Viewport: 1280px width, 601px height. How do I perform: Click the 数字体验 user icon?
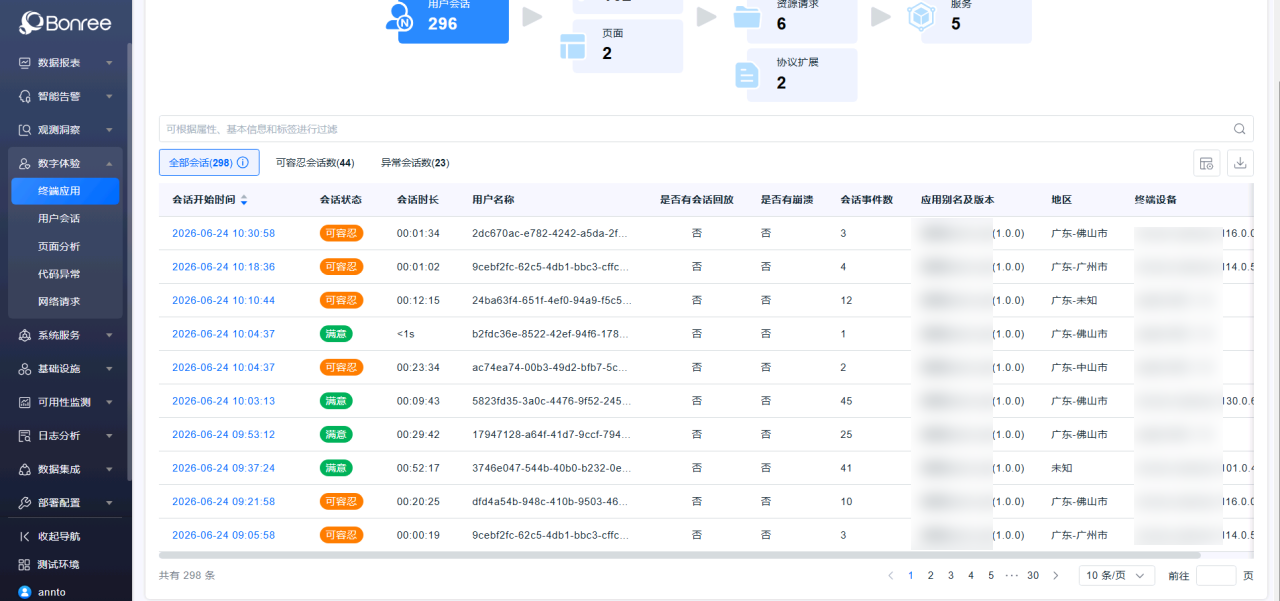[25, 163]
